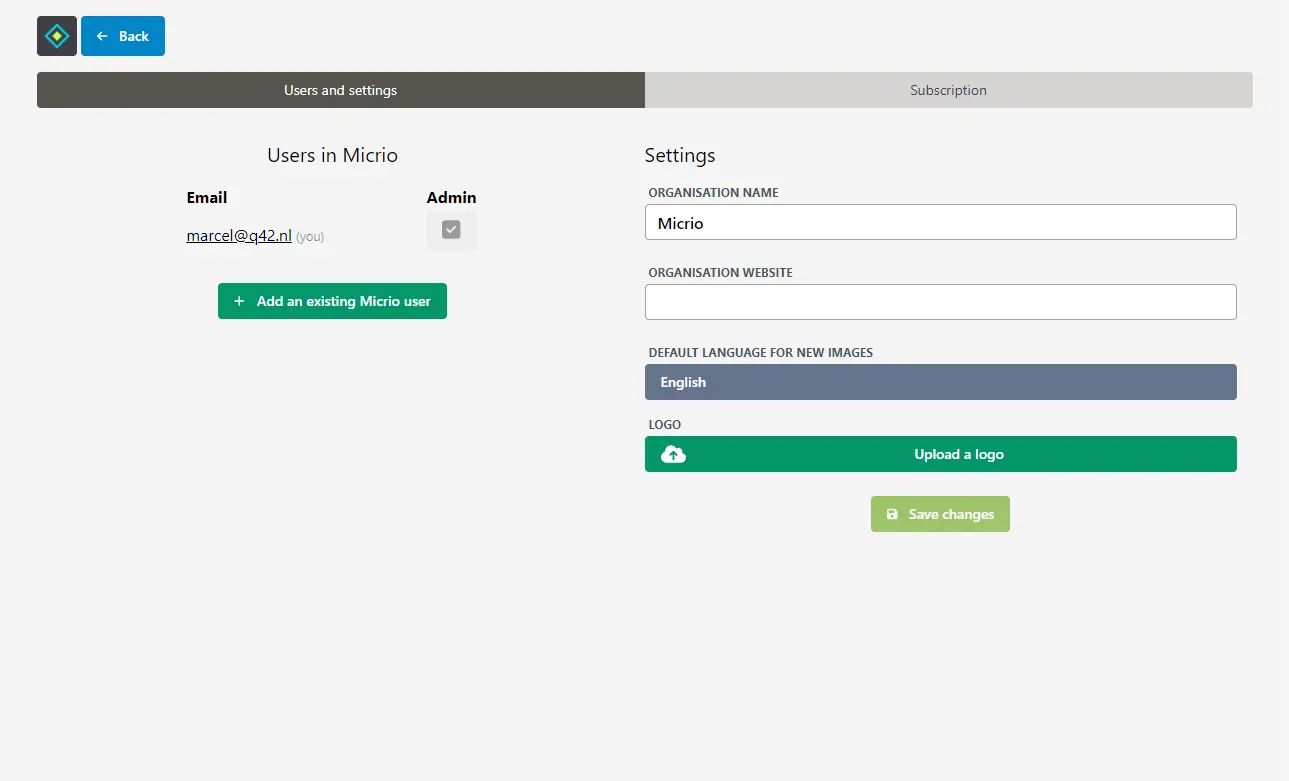
Task: Click the Organisation Website input field
Action: tap(940, 302)
